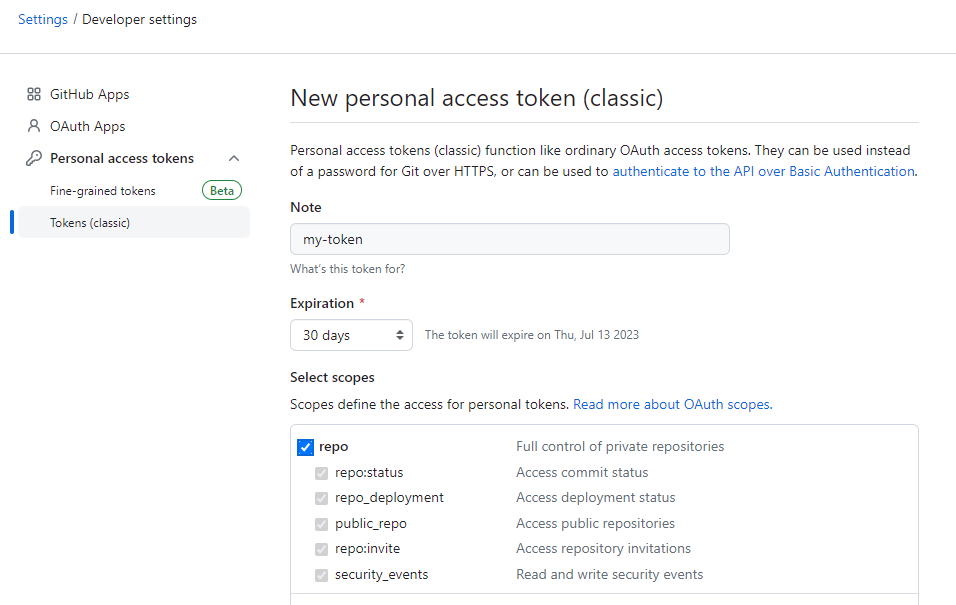This screenshot has height=605, width=956.
Task: Click the GitHub Apps grid icon
Action: coord(34,94)
